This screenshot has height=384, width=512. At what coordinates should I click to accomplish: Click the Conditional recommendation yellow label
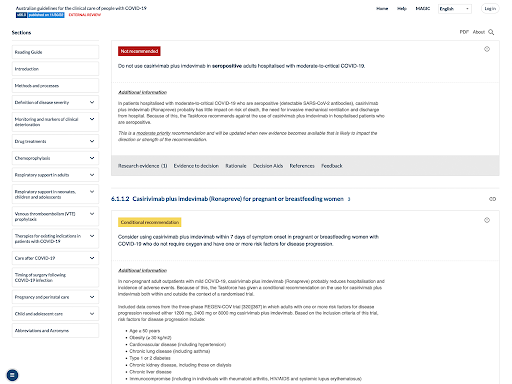pos(150,222)
